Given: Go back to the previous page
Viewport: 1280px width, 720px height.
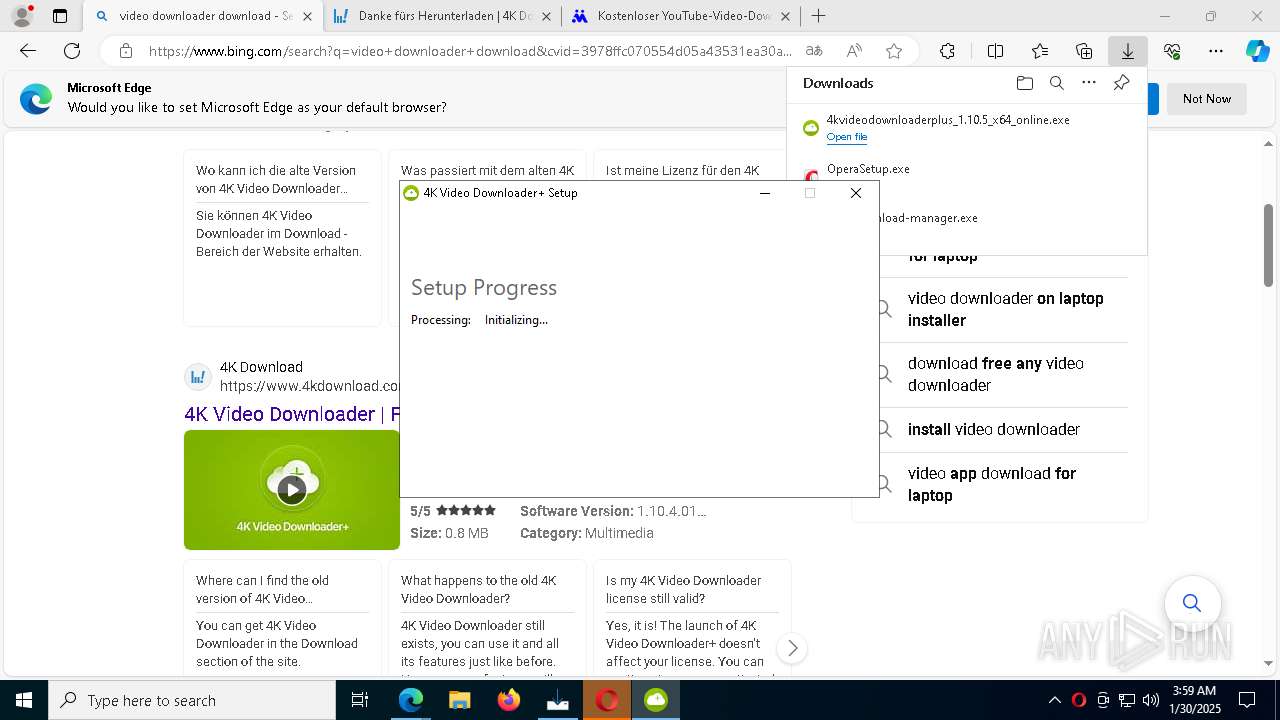Looking at the screenshot, I should click(x=28, y=51).
